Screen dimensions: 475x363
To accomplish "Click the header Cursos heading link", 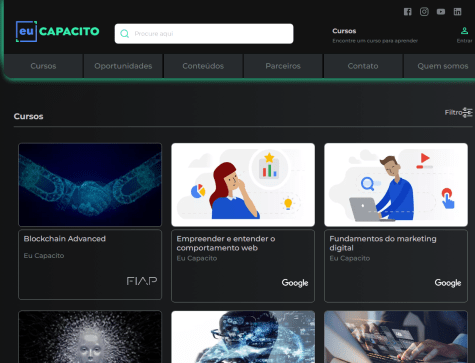I will (x=344, y=31).
